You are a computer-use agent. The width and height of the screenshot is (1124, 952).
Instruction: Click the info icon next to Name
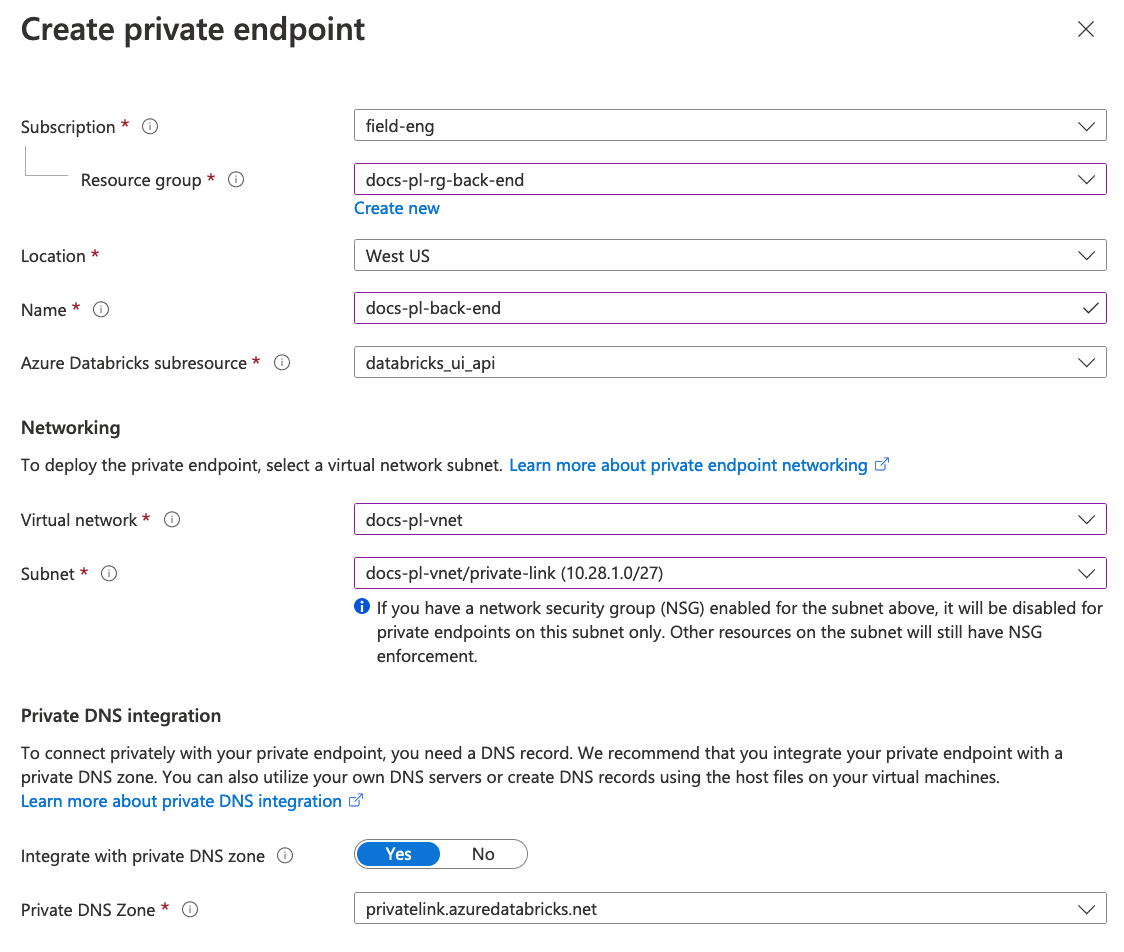[x=101, y=310]
